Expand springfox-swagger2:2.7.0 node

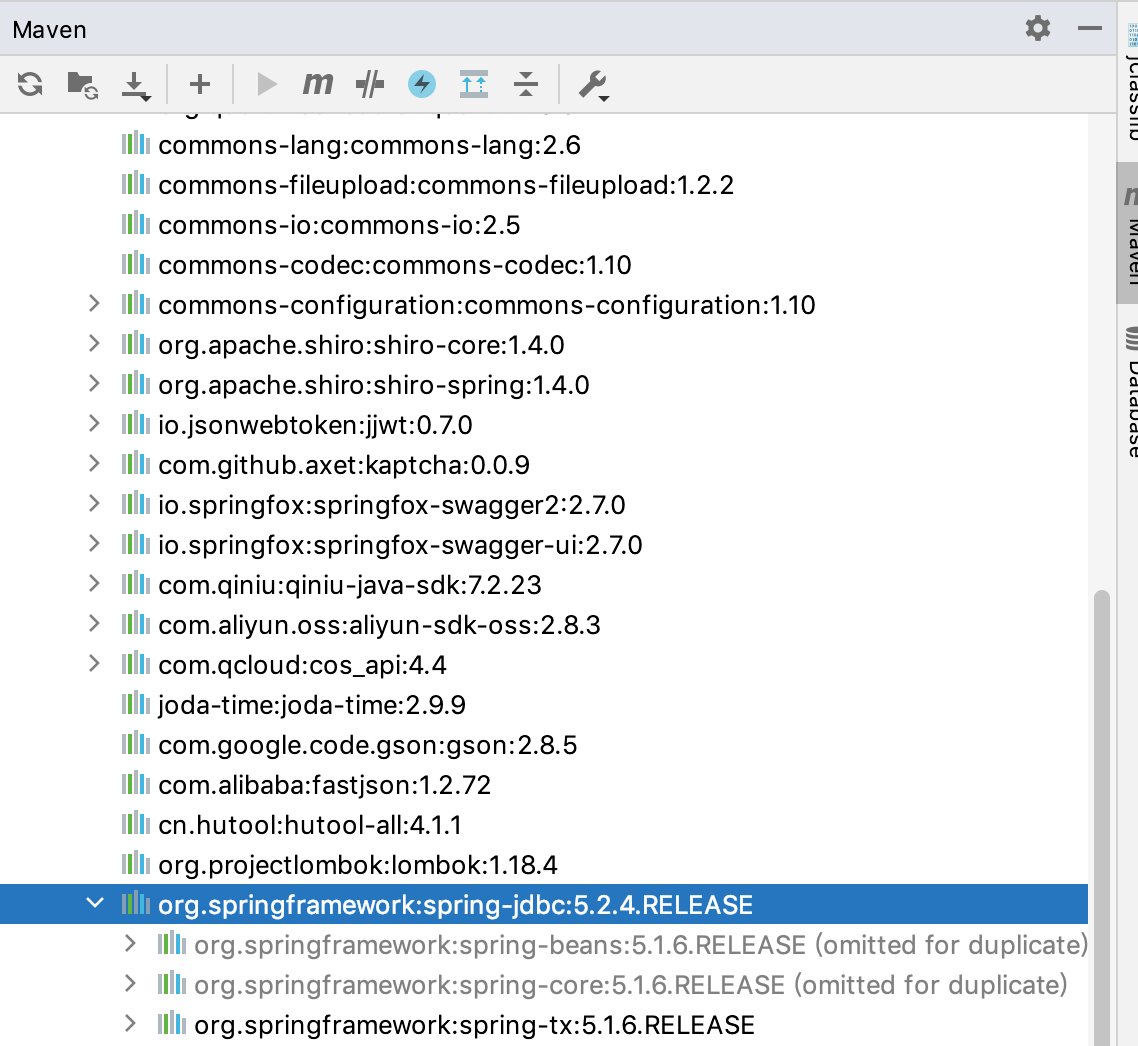pyautogui.click(x=94, y=504)
